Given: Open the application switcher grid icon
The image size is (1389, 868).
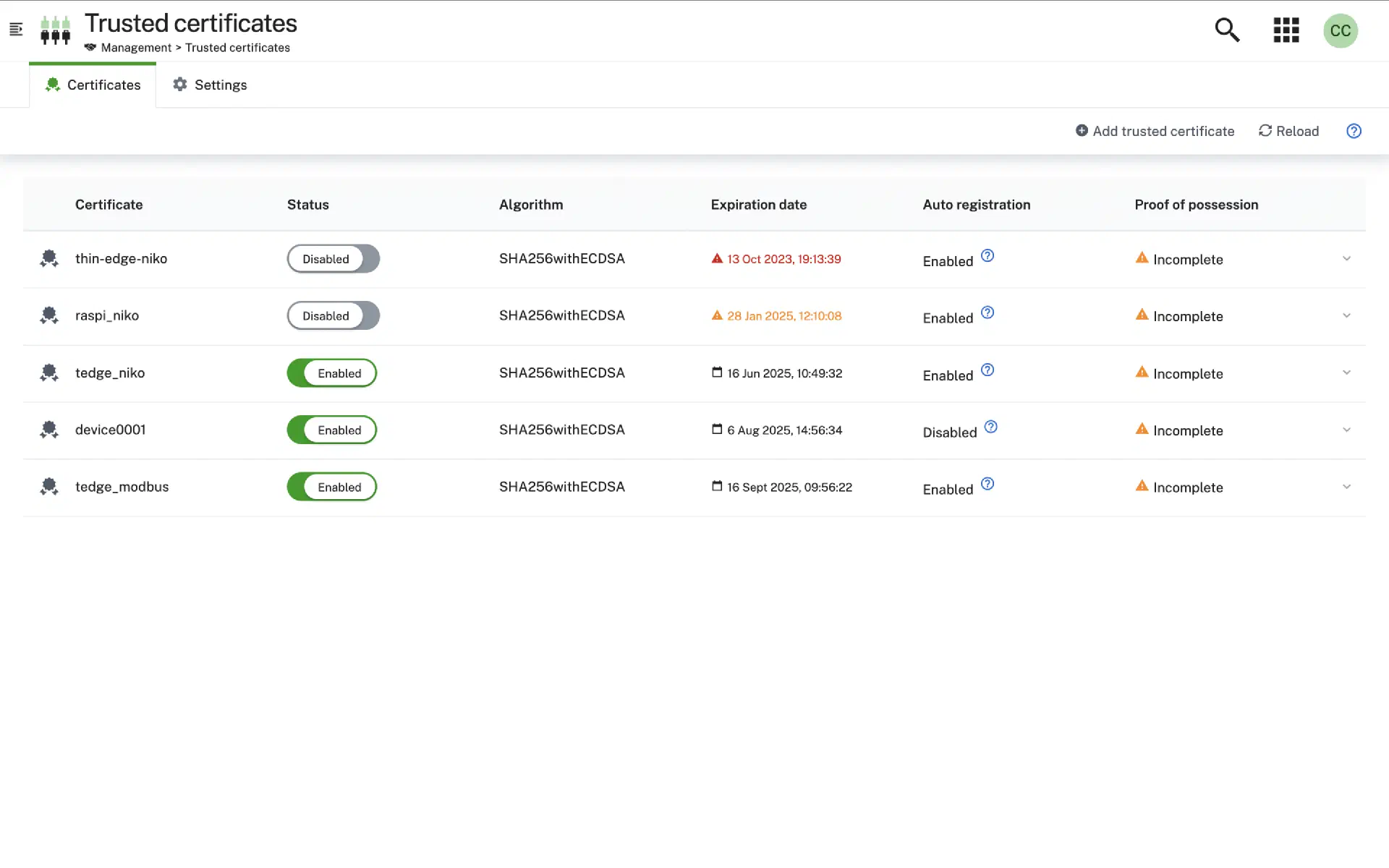Looking at the screenshot, I should 1286,30.
